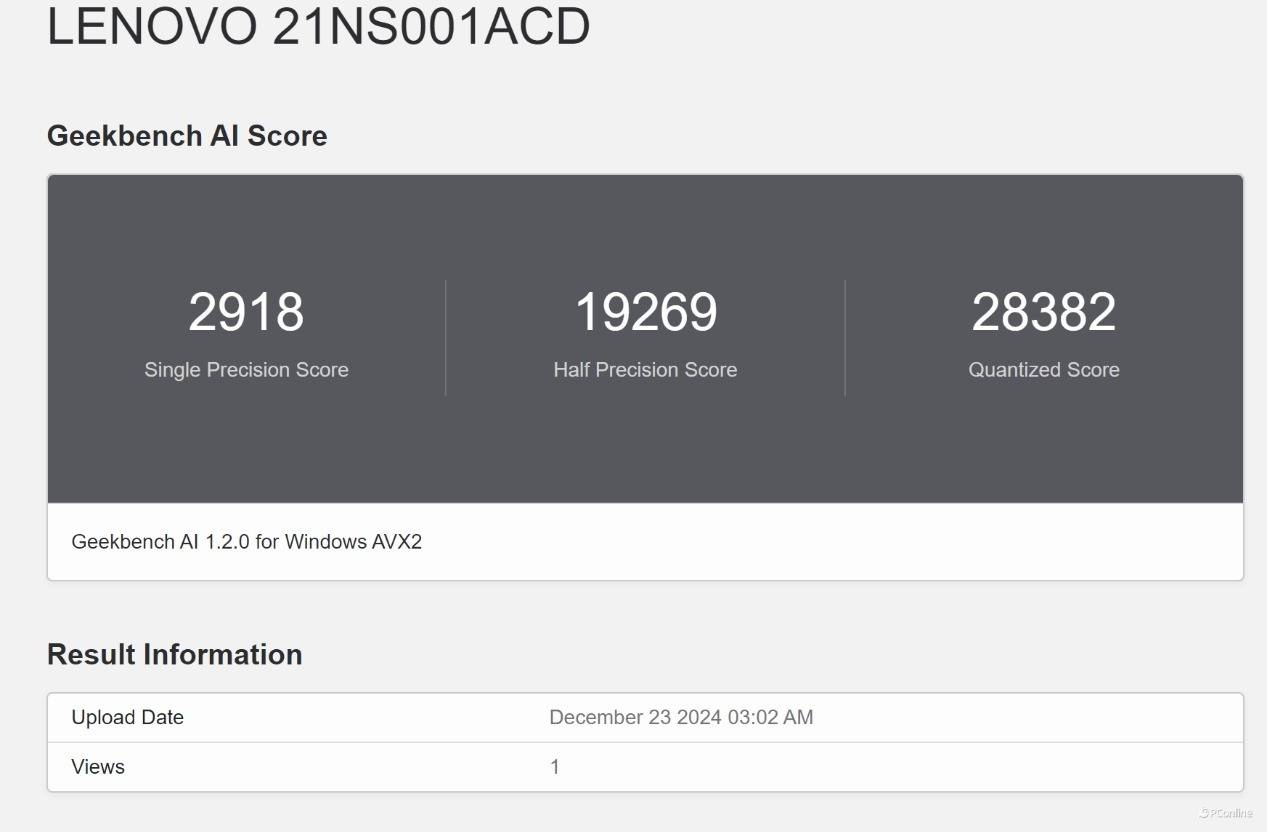Click the 28382 quantized score value

1043,312
